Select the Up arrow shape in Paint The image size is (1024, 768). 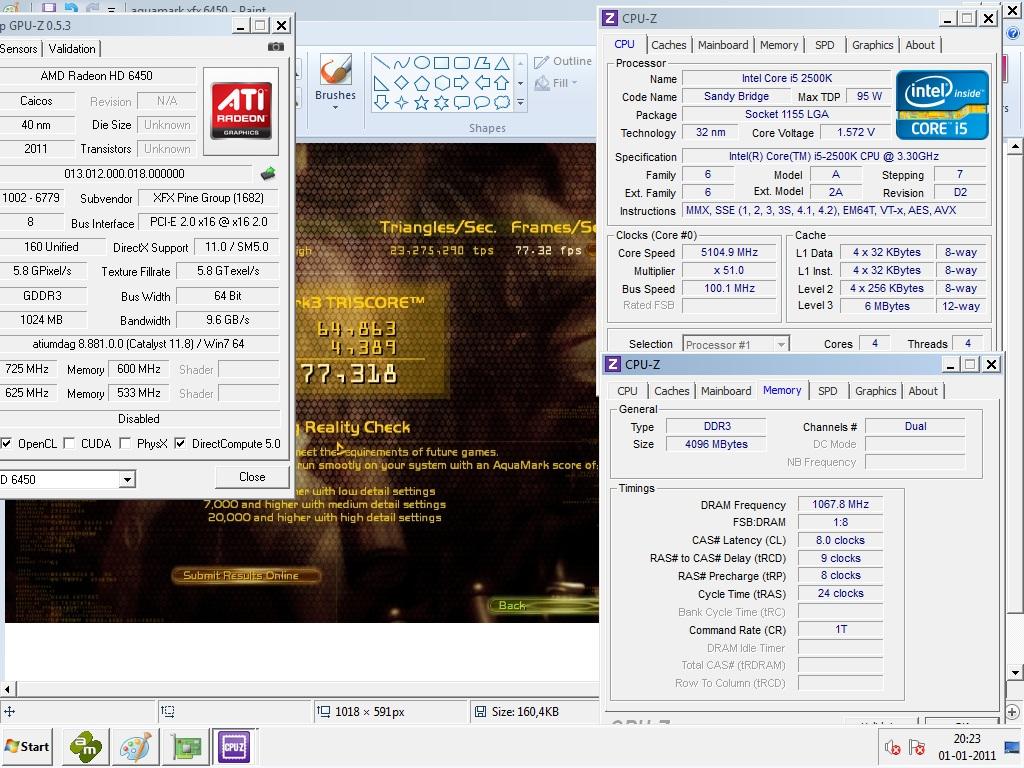point(502,83)
